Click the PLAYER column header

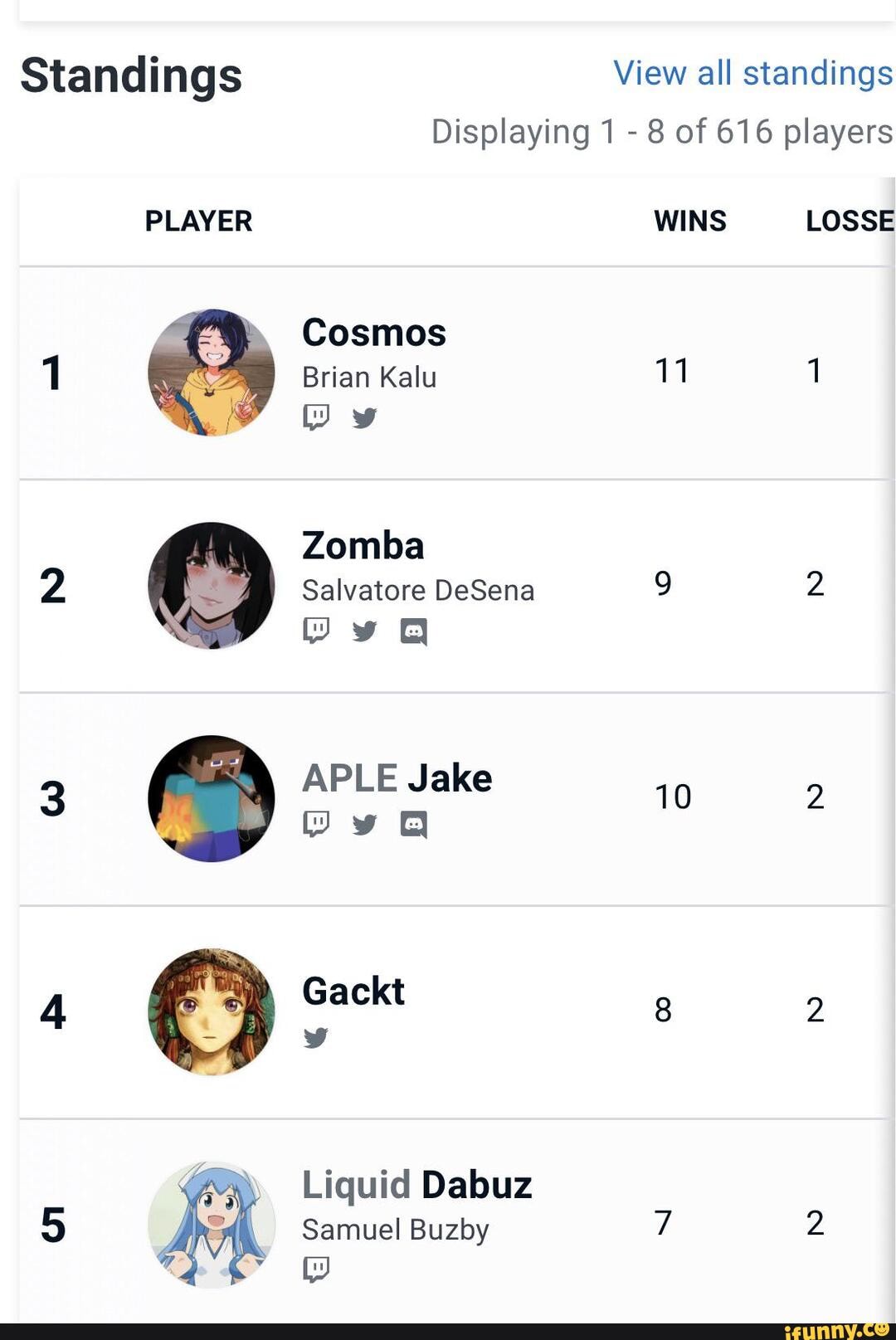coord(198,222)
